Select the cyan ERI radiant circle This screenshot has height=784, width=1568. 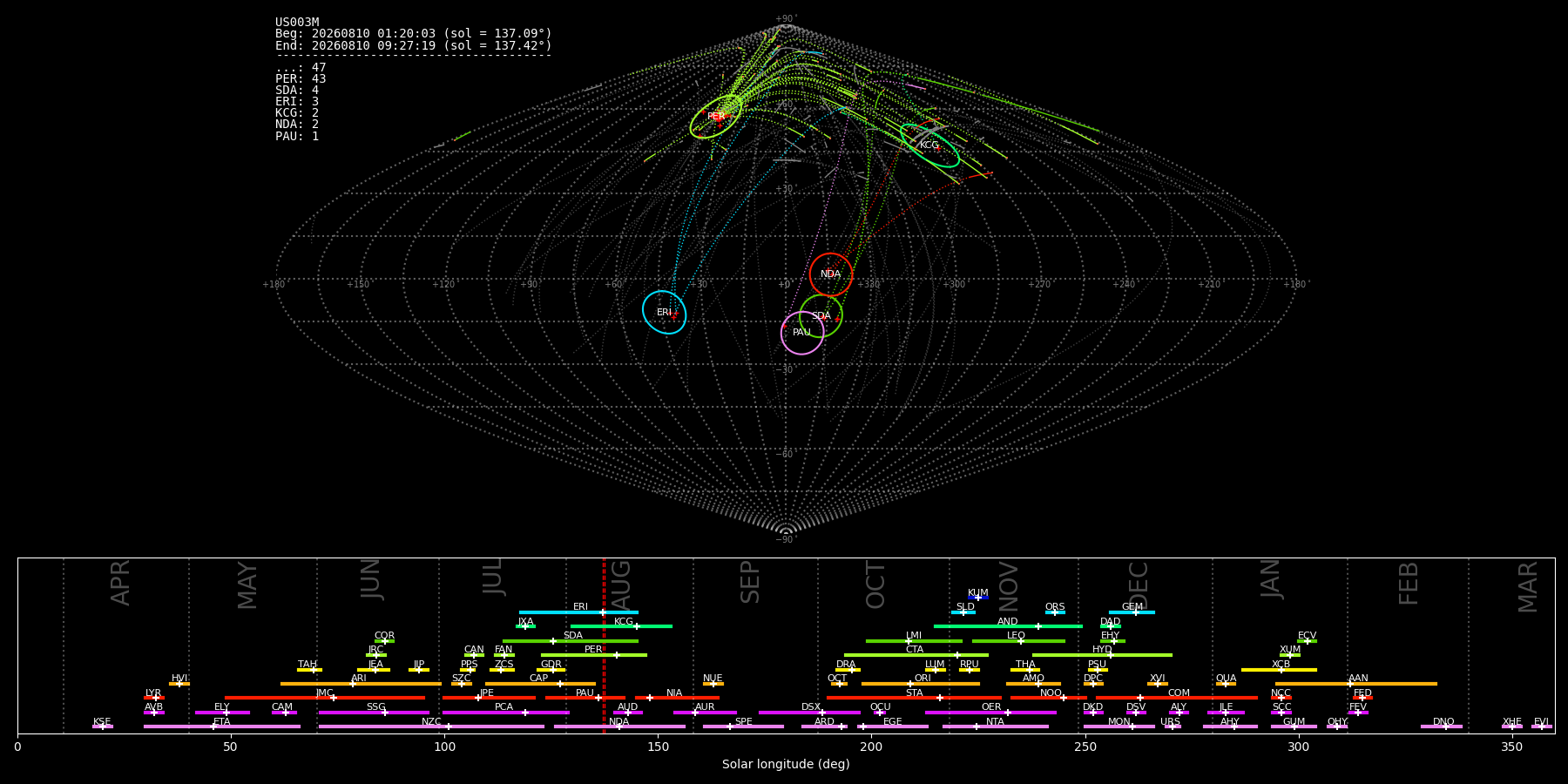[x=665, y=312]
